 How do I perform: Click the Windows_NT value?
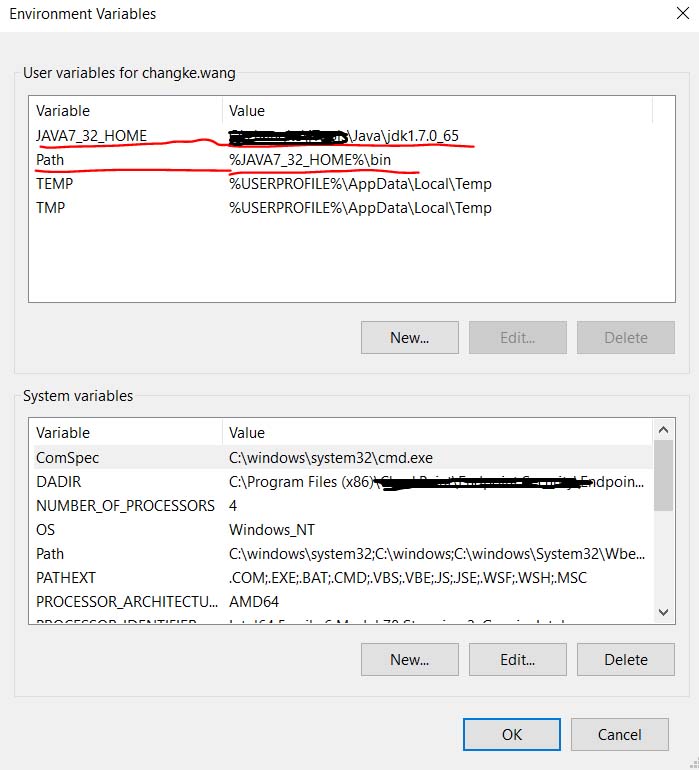272,530
